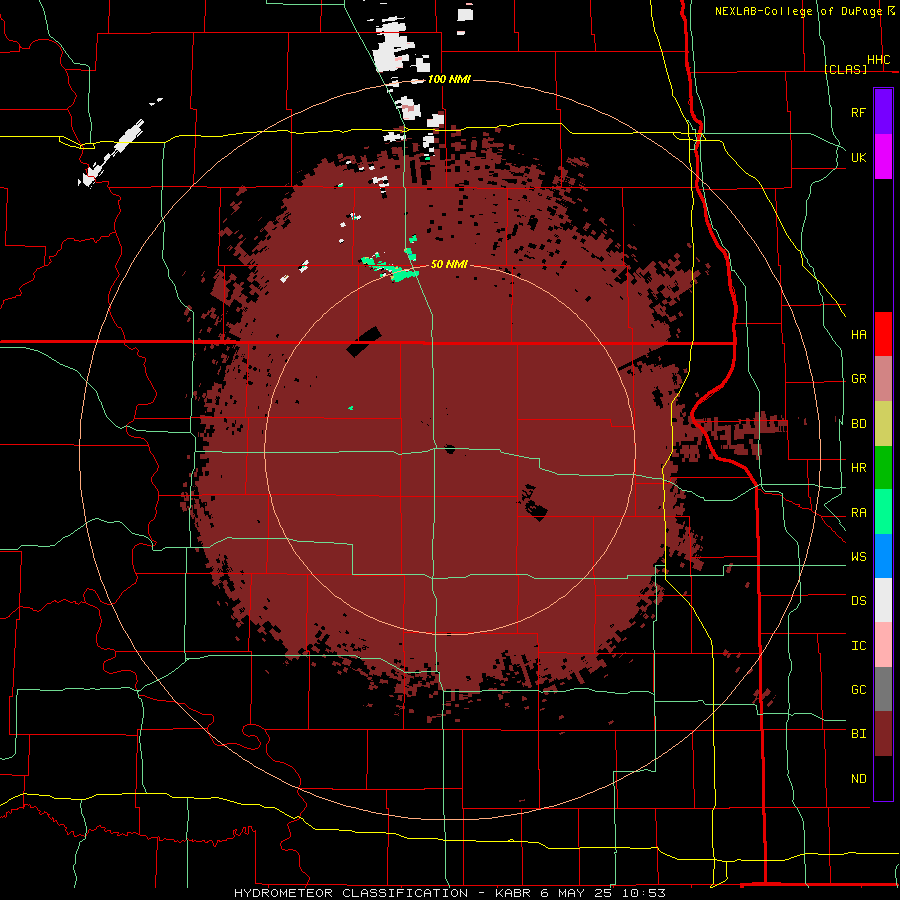Click the ND black legend color block
900x900 pixels.
[x=883, y=778]
